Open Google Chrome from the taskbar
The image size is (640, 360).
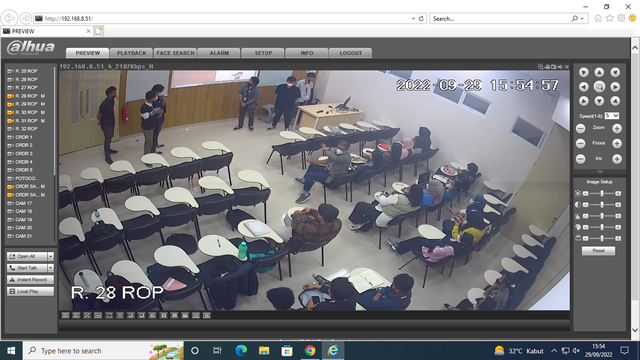tap(310, 351)
